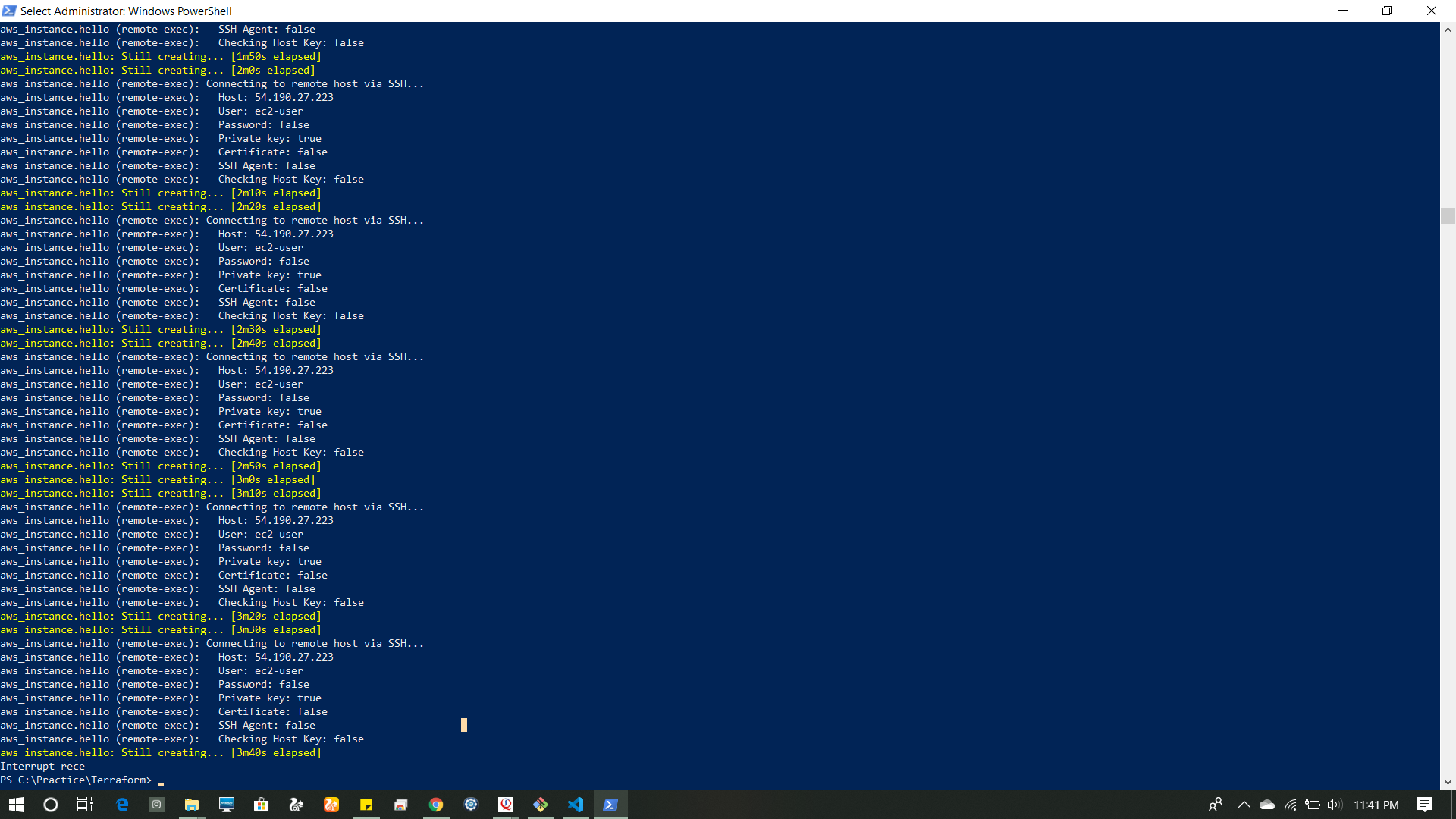Image resolution: width=1456 pixels, height=819 pixels.
Task: Open Sticky Notes in the taskbar
Action: coord(366,805)
